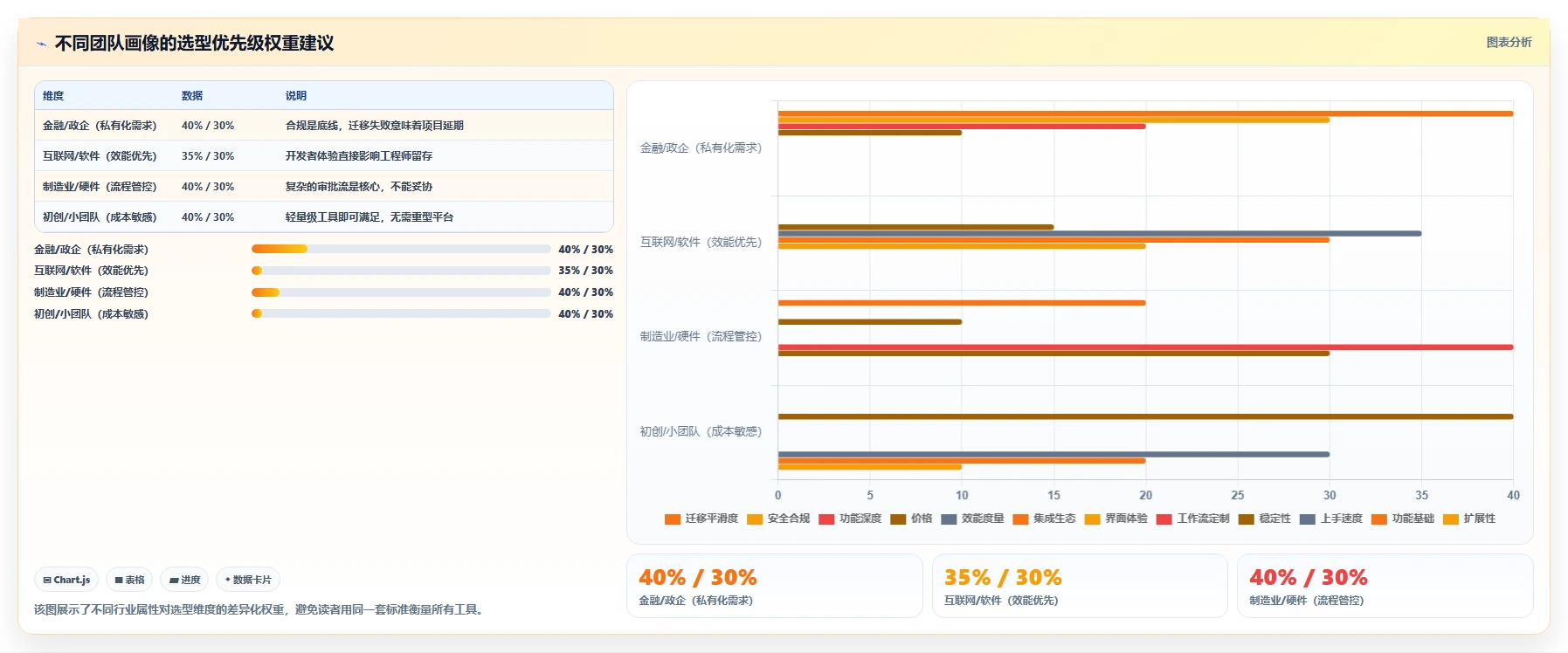Click the 价格 brown bar in 初创/小团队 group
The width and height of the screenshot is (1568, 653).
click(x=1145, y=416)
